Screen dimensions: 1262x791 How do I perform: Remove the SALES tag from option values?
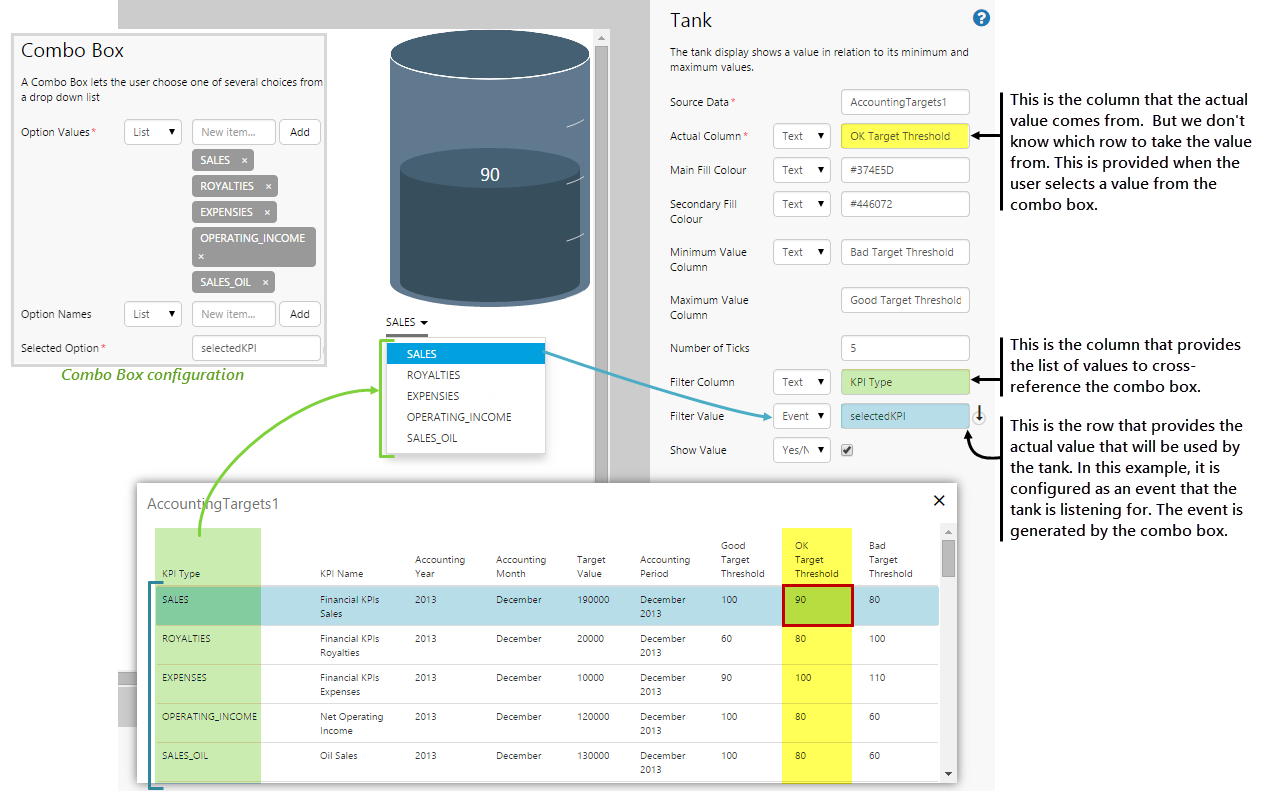pos(244,160)
